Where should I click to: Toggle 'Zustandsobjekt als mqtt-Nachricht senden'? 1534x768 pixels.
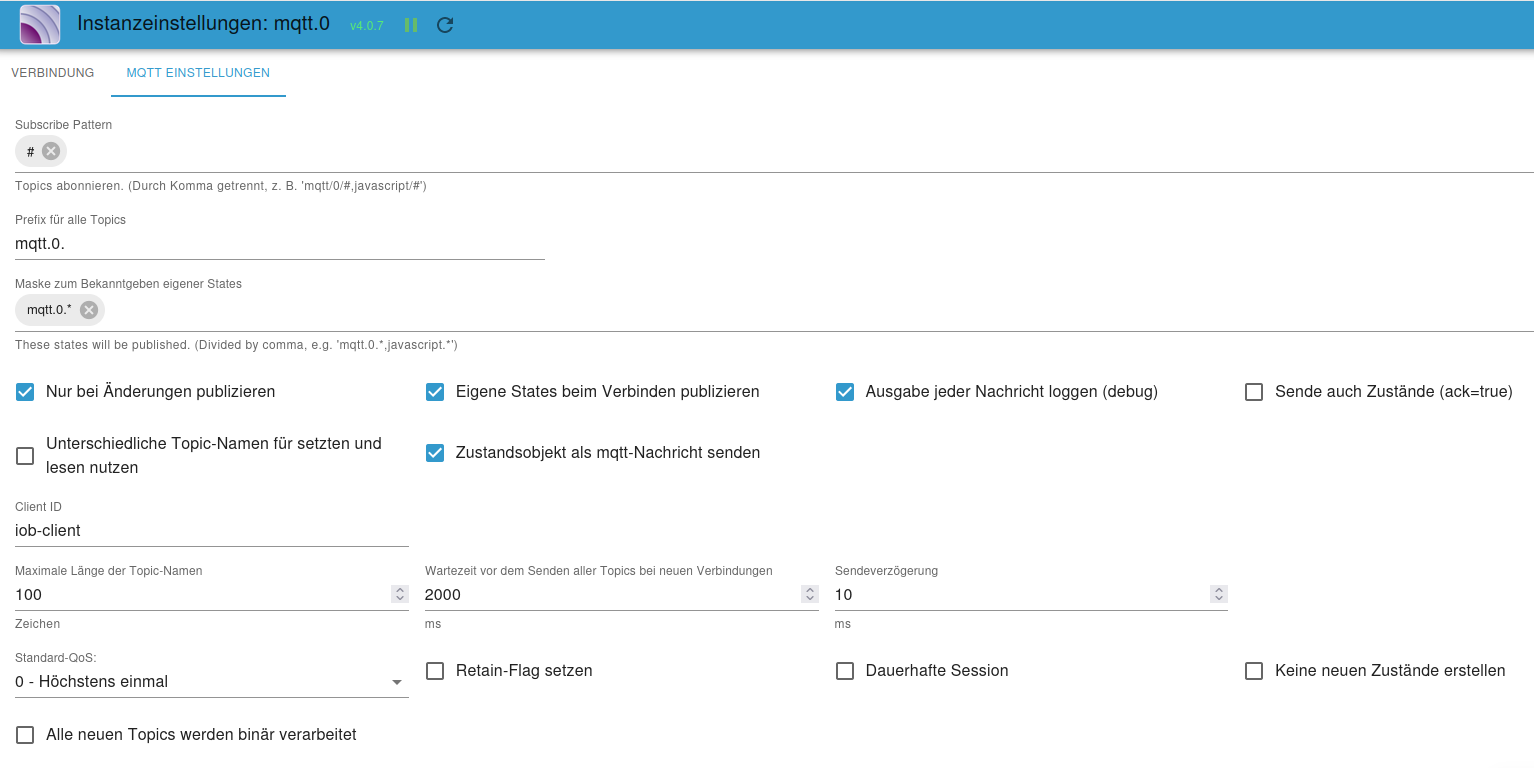click(435, 453)
